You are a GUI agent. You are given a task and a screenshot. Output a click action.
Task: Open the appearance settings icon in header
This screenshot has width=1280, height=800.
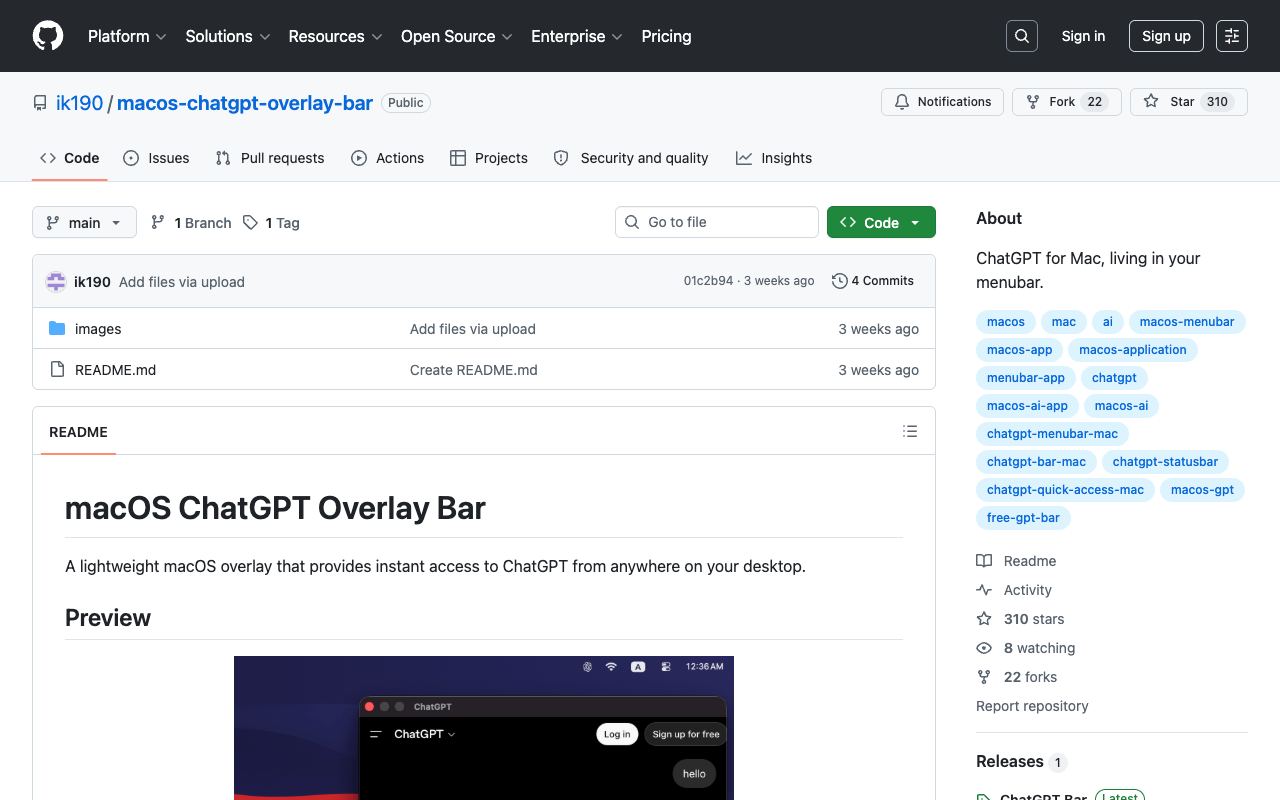pyautogui.click(x=1232, y=36)
